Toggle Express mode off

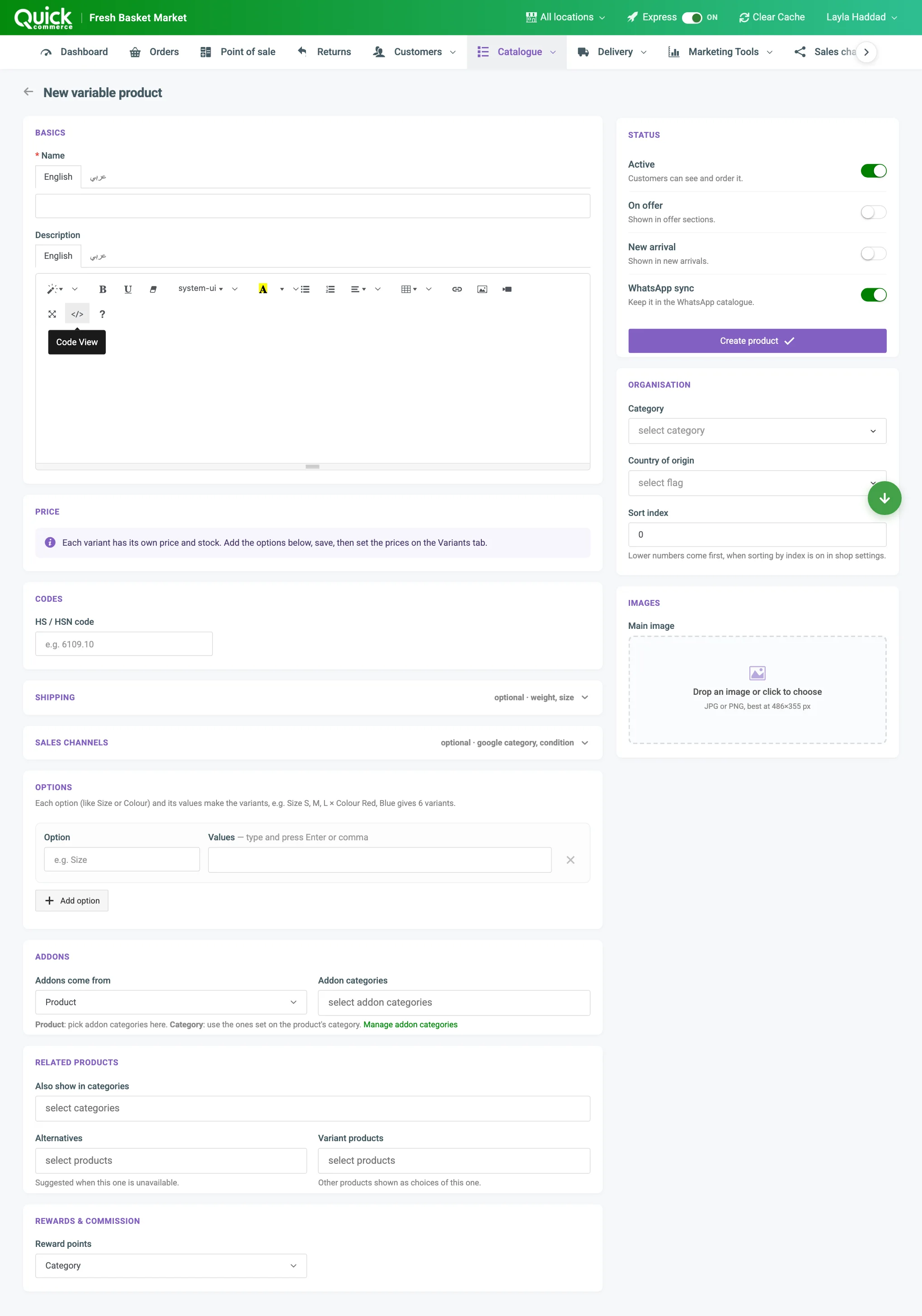coord(692,18)
